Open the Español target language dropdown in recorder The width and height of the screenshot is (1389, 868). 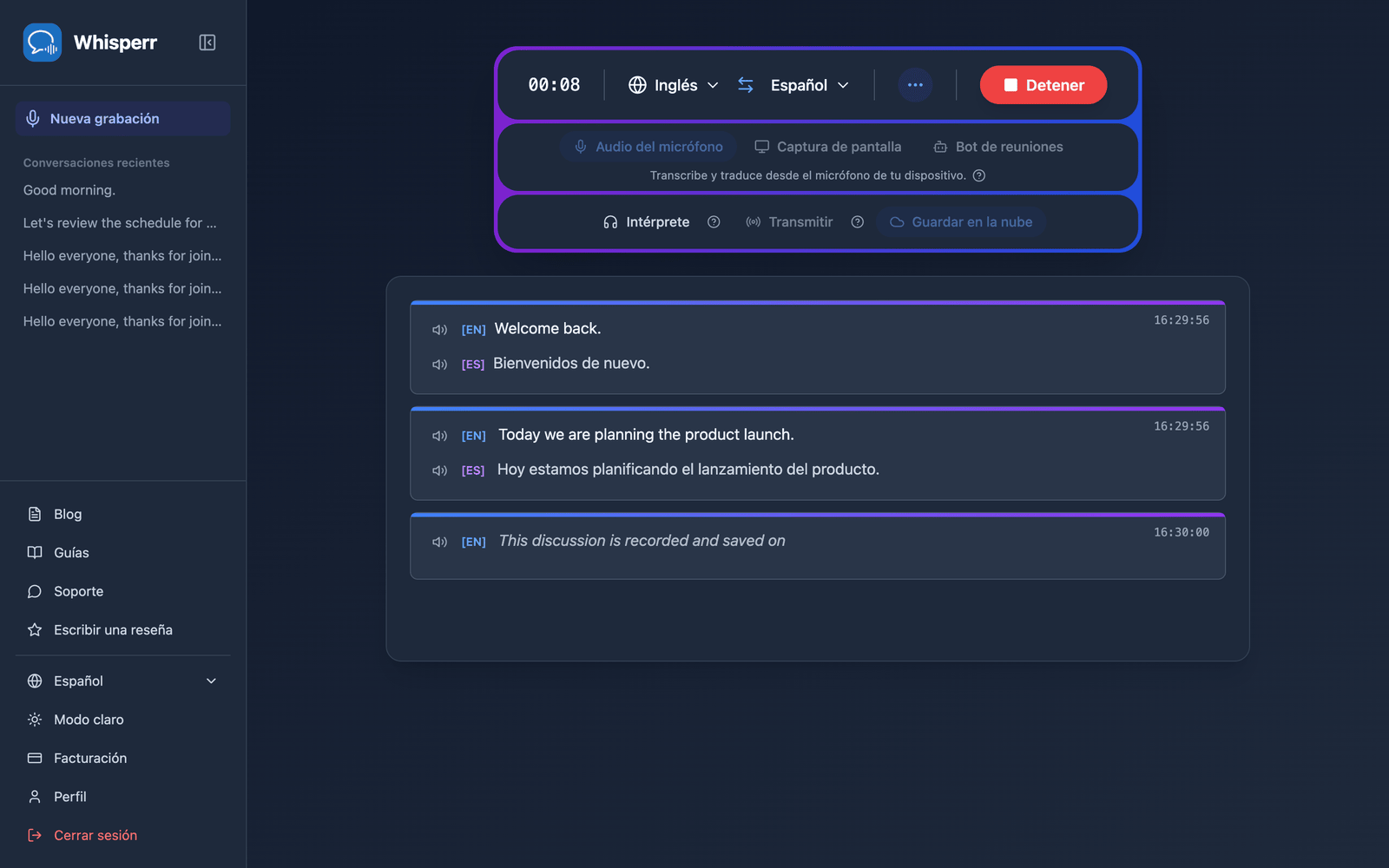809,85
